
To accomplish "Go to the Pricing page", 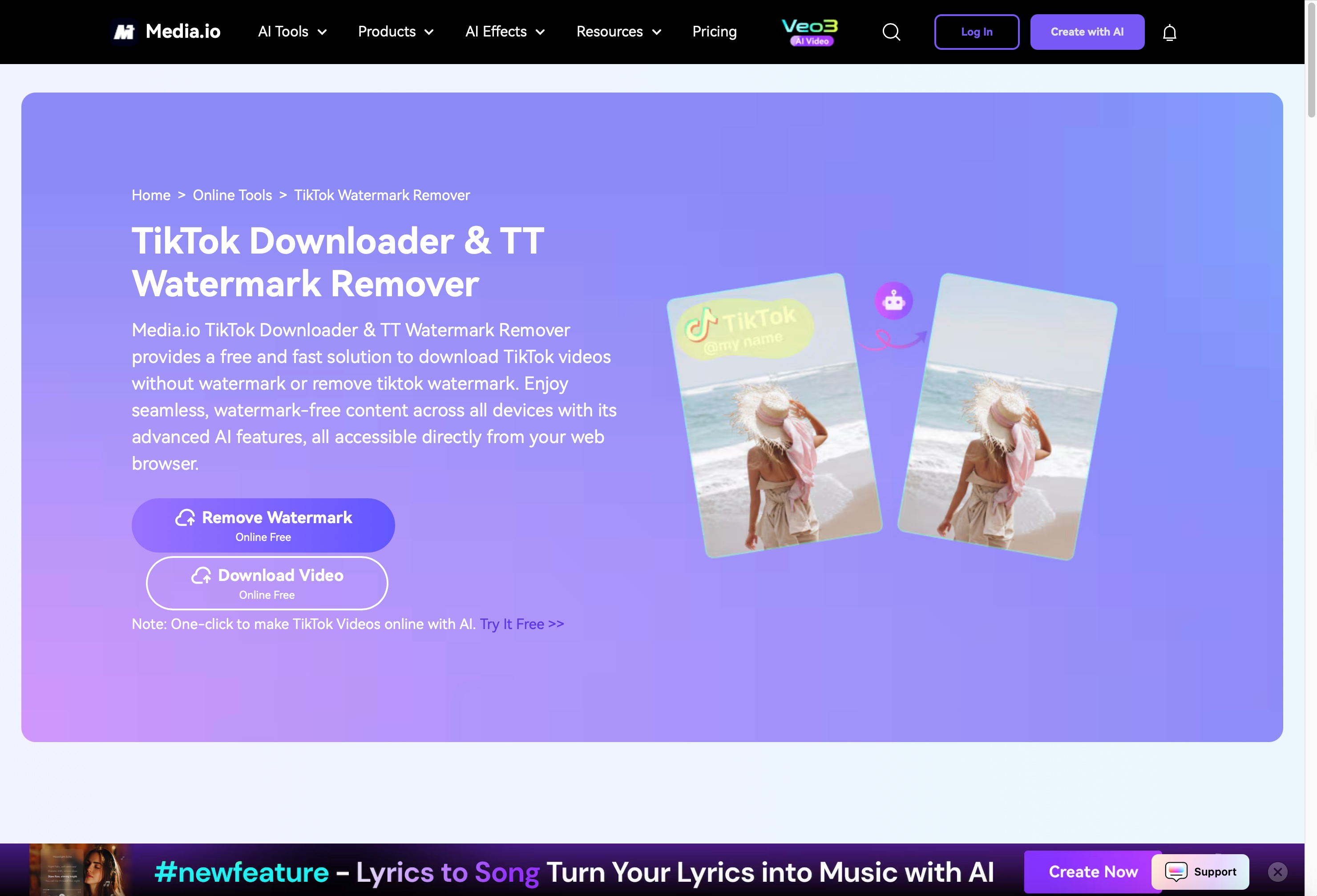I will pyautogui.click(x=715, y=32).
